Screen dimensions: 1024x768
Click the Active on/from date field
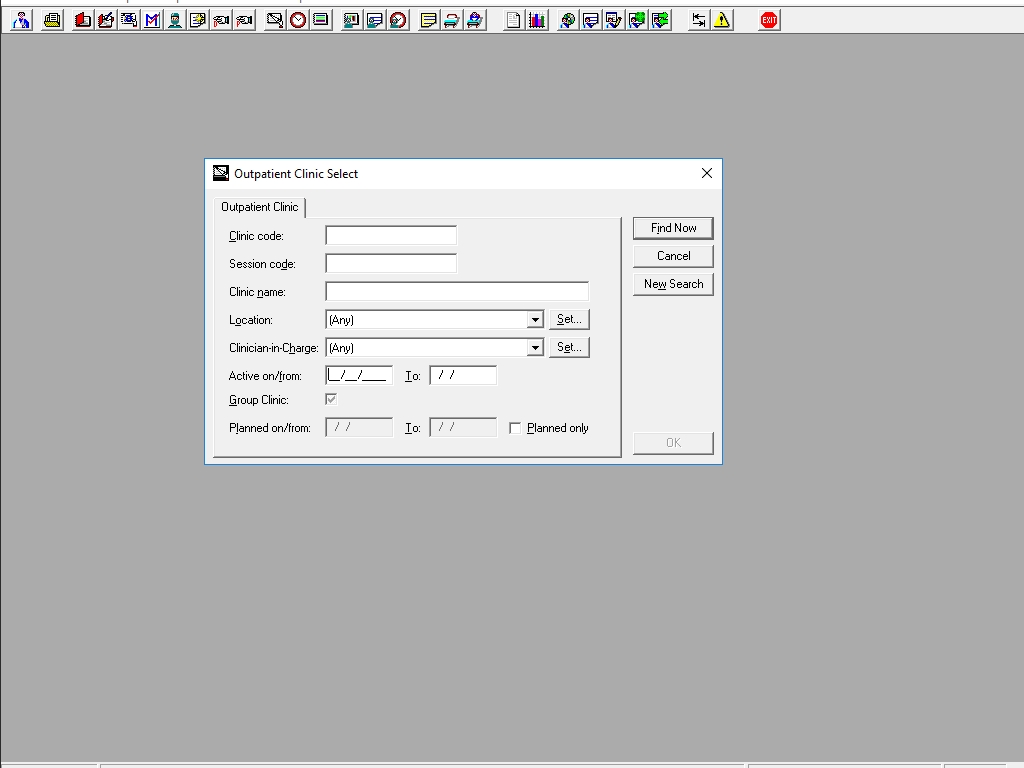pos(359,376)
